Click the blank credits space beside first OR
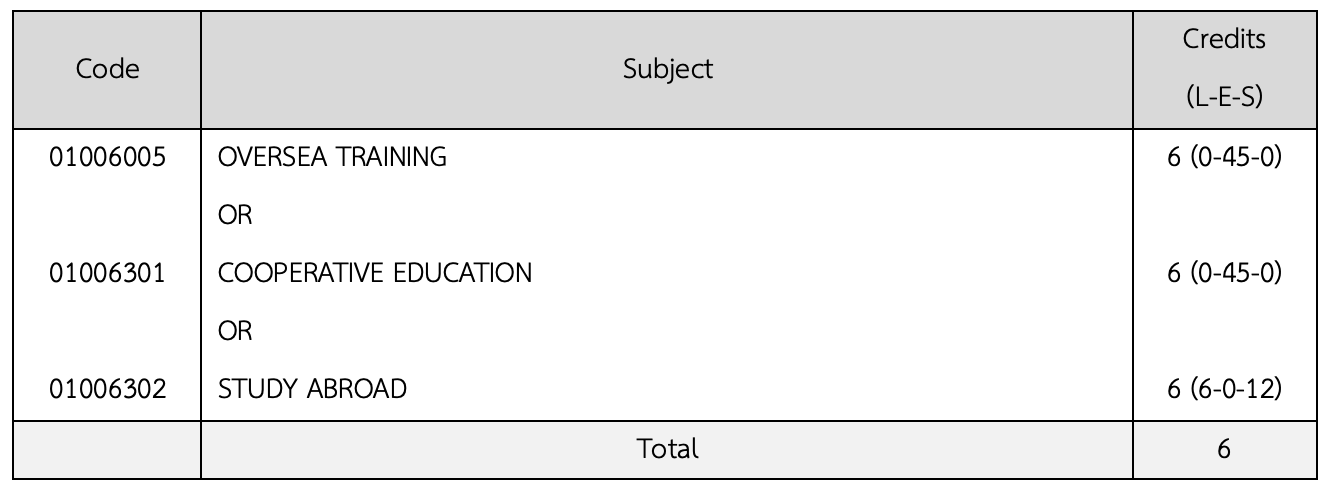This screenshot has height=486, width=1324. 1223,215
